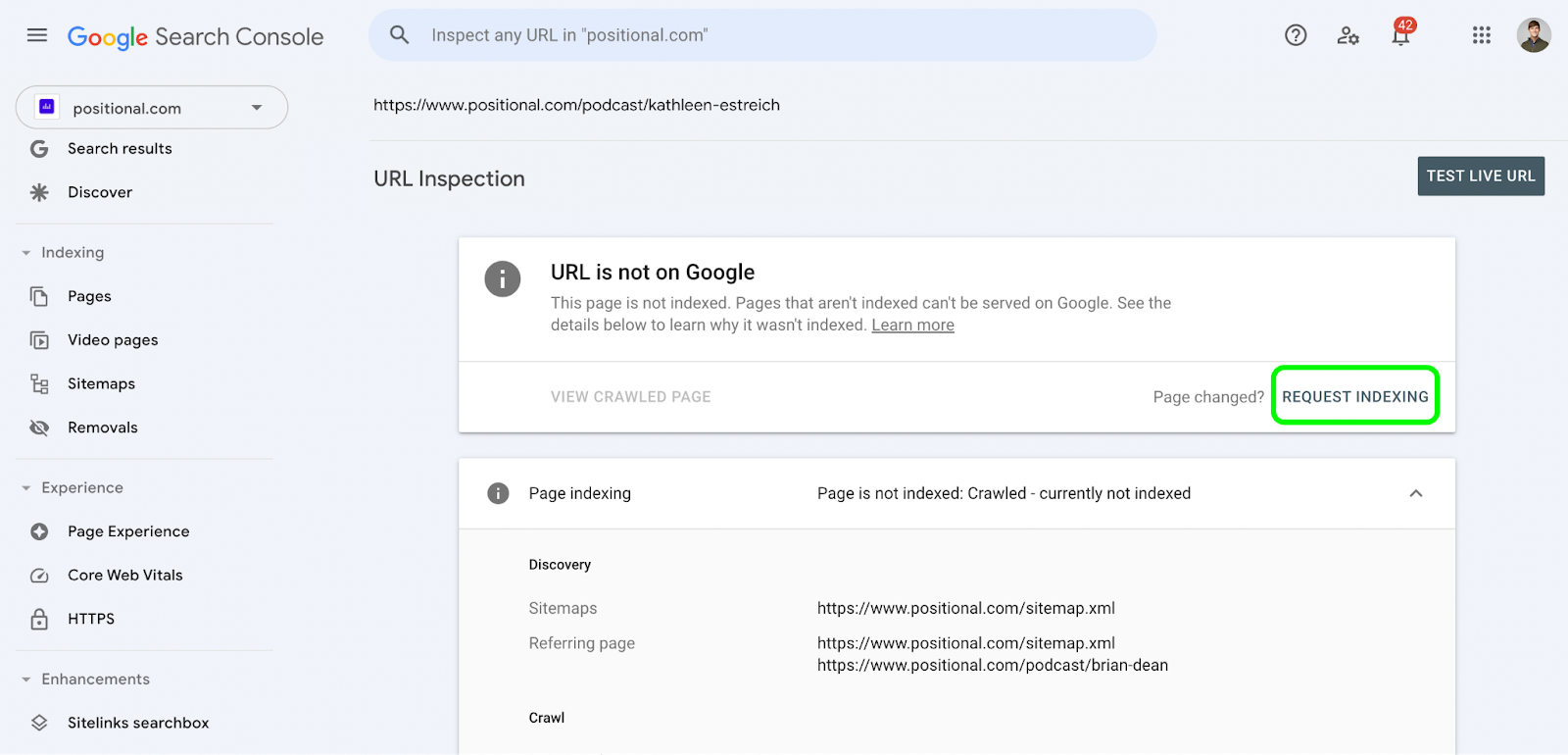Open the account profile avatar
Screen dimensions: 1568x755
tap(1534, 35)
